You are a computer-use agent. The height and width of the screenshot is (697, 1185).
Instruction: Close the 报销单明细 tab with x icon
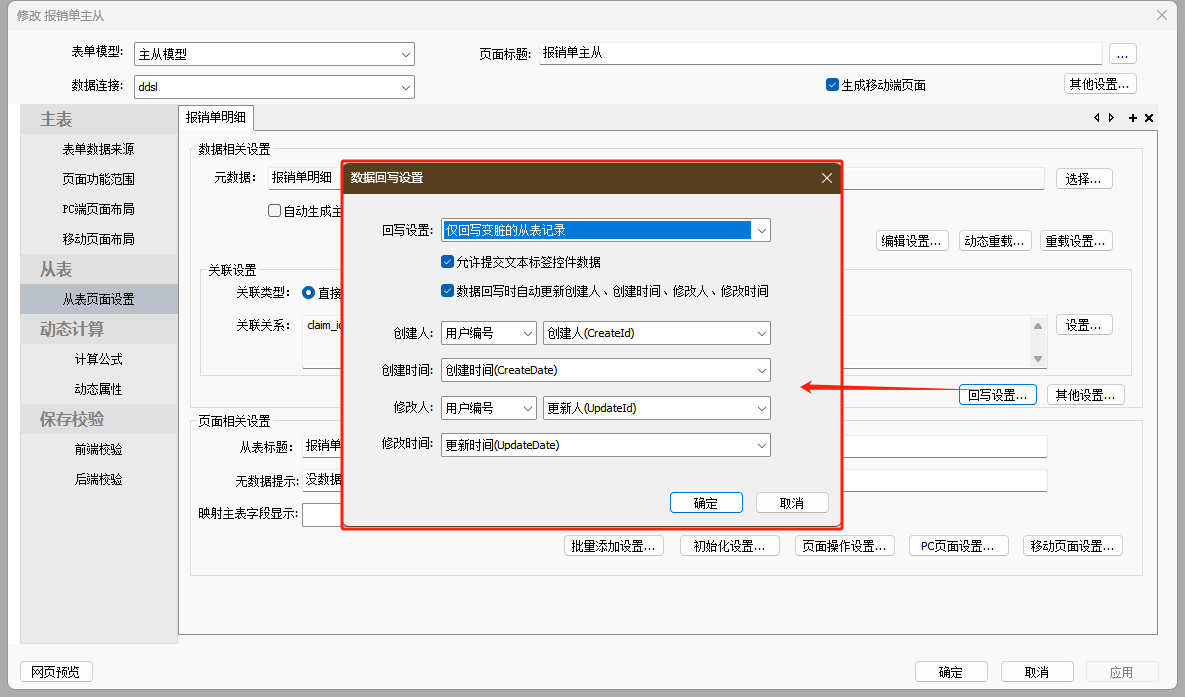[x=1149, y=118]
